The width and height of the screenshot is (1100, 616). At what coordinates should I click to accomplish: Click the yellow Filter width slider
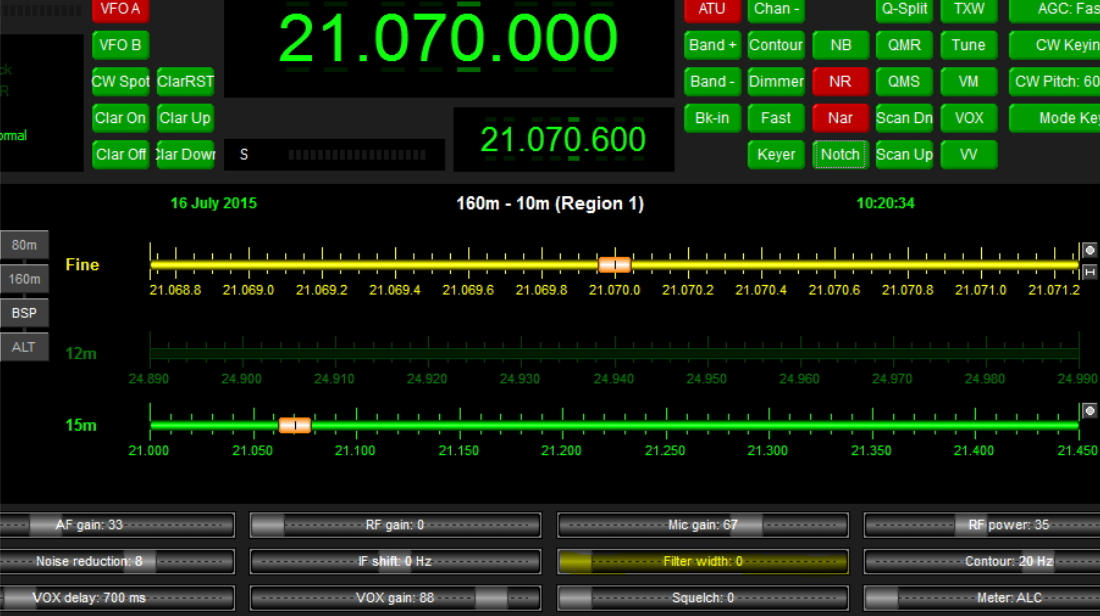[x=702, y=561]
